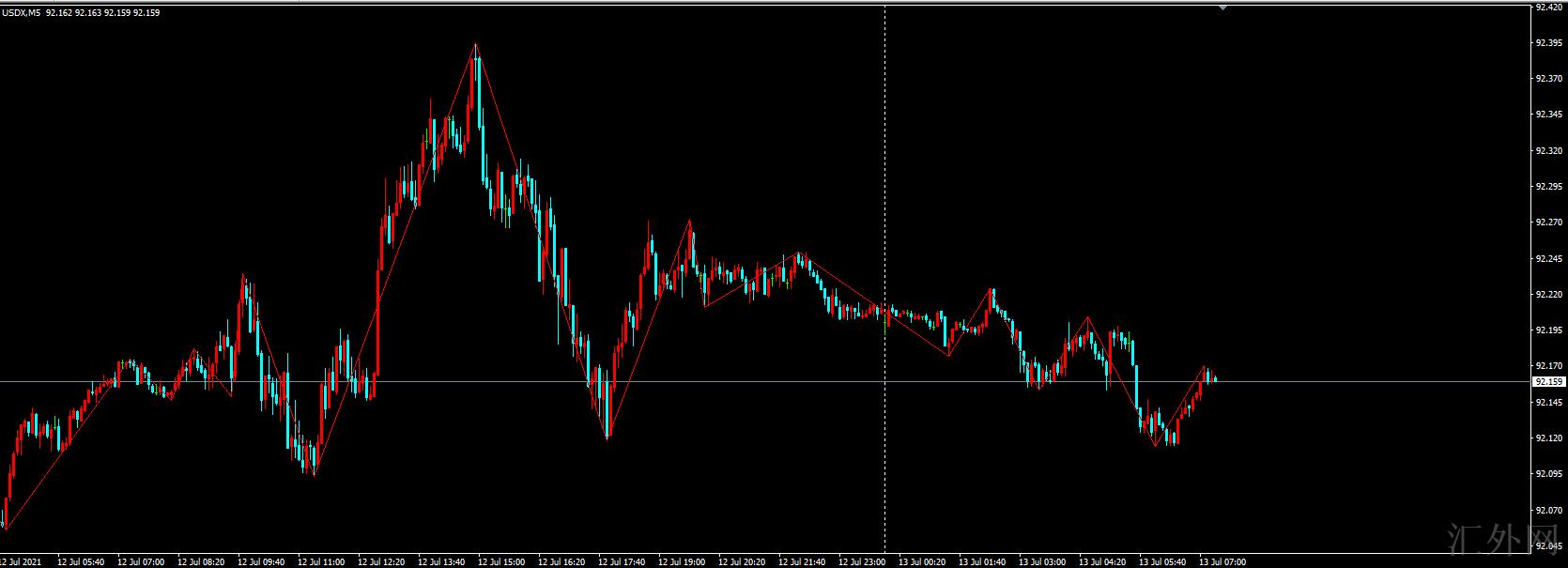1568x568 pixels.
Task: Click price axis label 92.245
Action: [x=1549, y=258]
